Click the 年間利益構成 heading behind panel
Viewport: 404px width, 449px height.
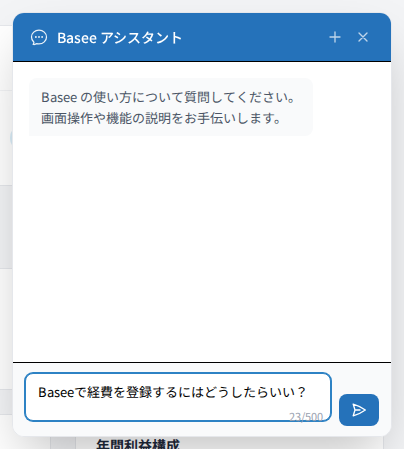(138, 444)
